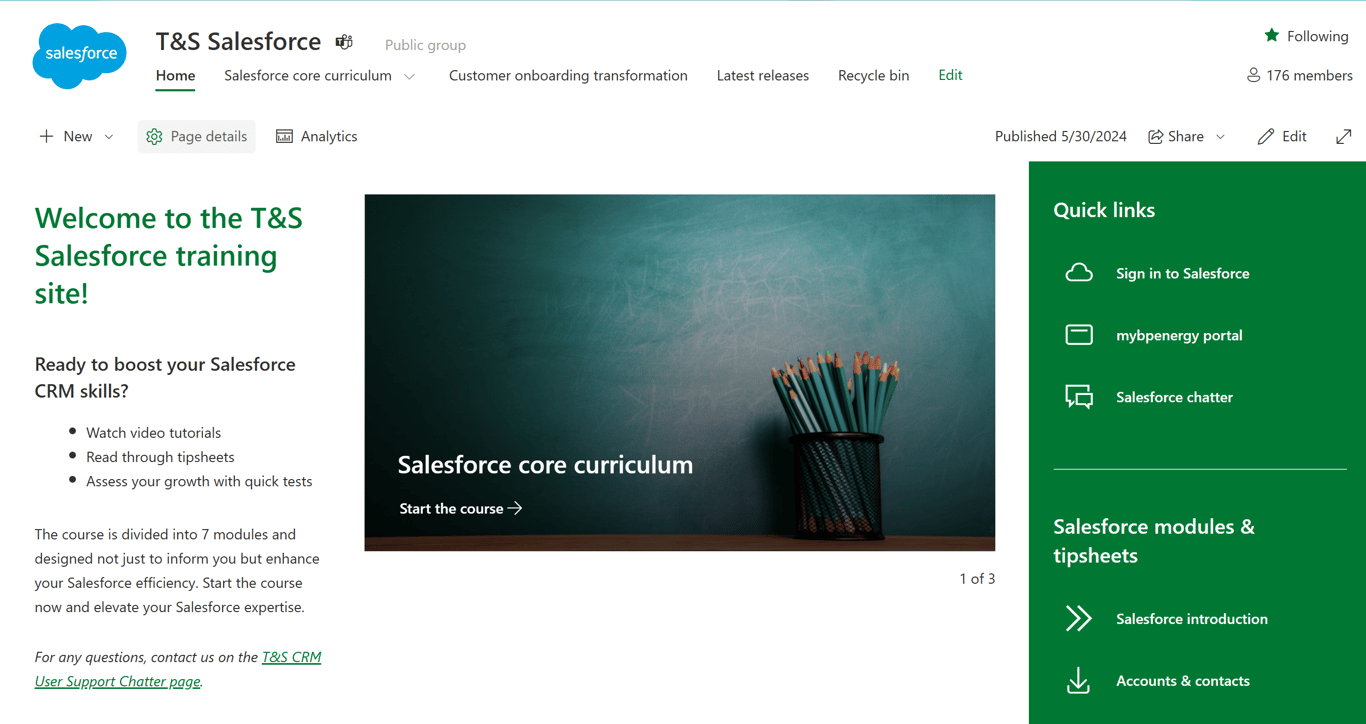Click the plus icon next to New

(46, 136)
